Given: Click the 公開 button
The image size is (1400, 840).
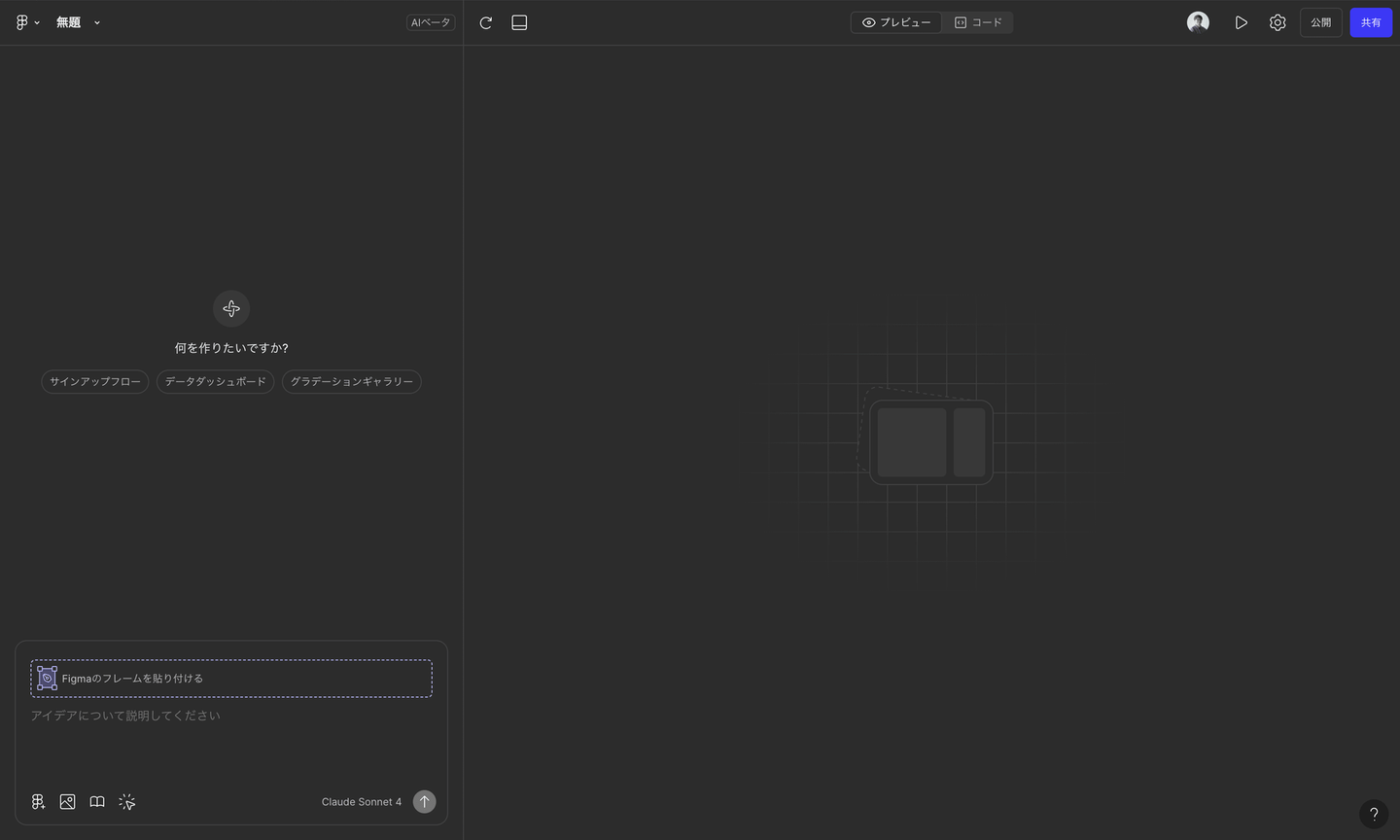Looking at the screenshot, I should [x=1321, y=22].
